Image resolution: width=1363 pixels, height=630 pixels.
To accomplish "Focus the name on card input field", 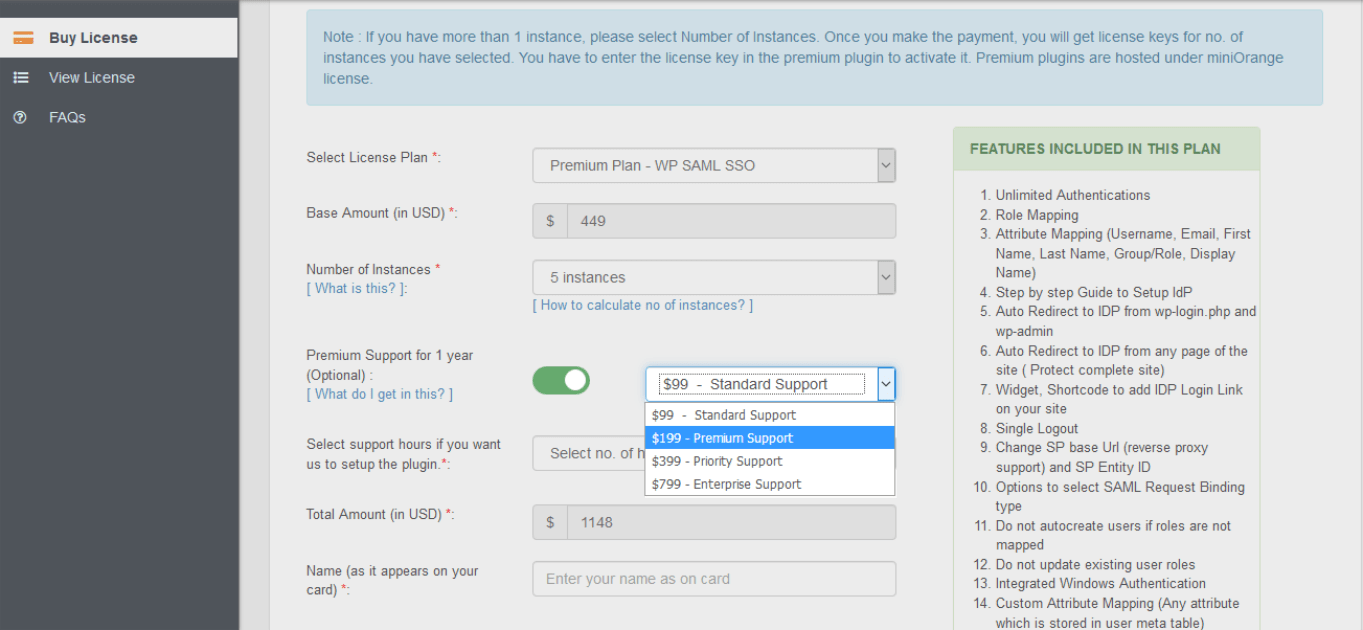I will [714, 579].
